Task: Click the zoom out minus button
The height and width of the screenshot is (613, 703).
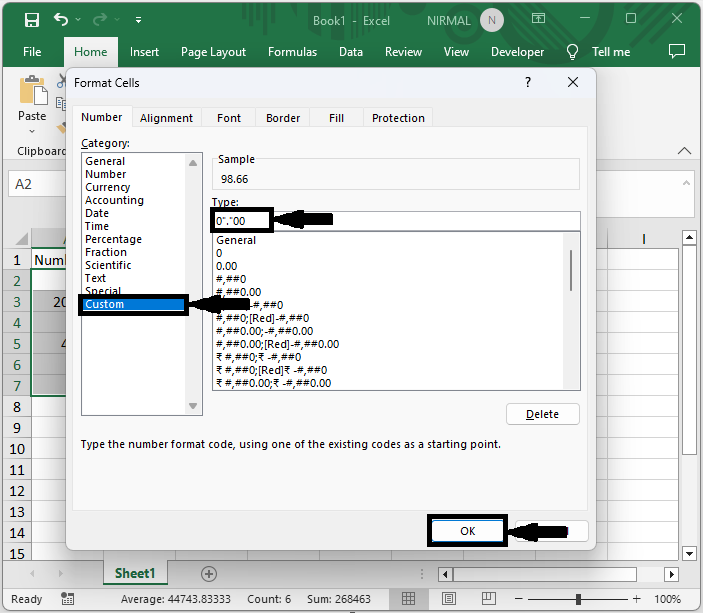Action: click(519, 599)
